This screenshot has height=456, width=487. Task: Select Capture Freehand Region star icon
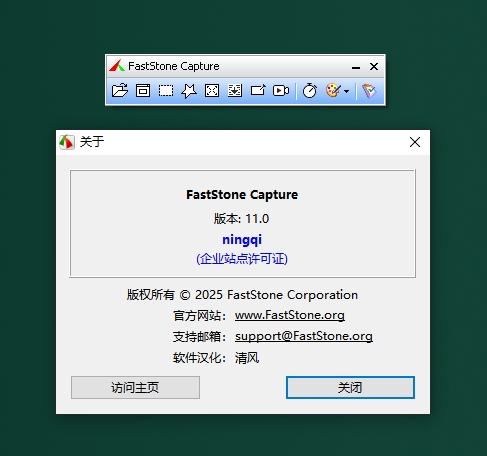pos(189,91)
